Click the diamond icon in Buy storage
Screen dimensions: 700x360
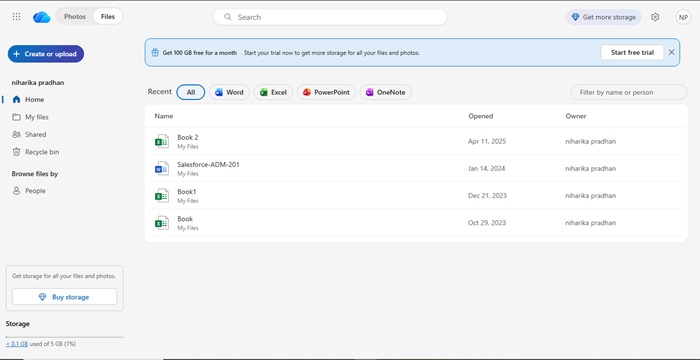[43, 297]
